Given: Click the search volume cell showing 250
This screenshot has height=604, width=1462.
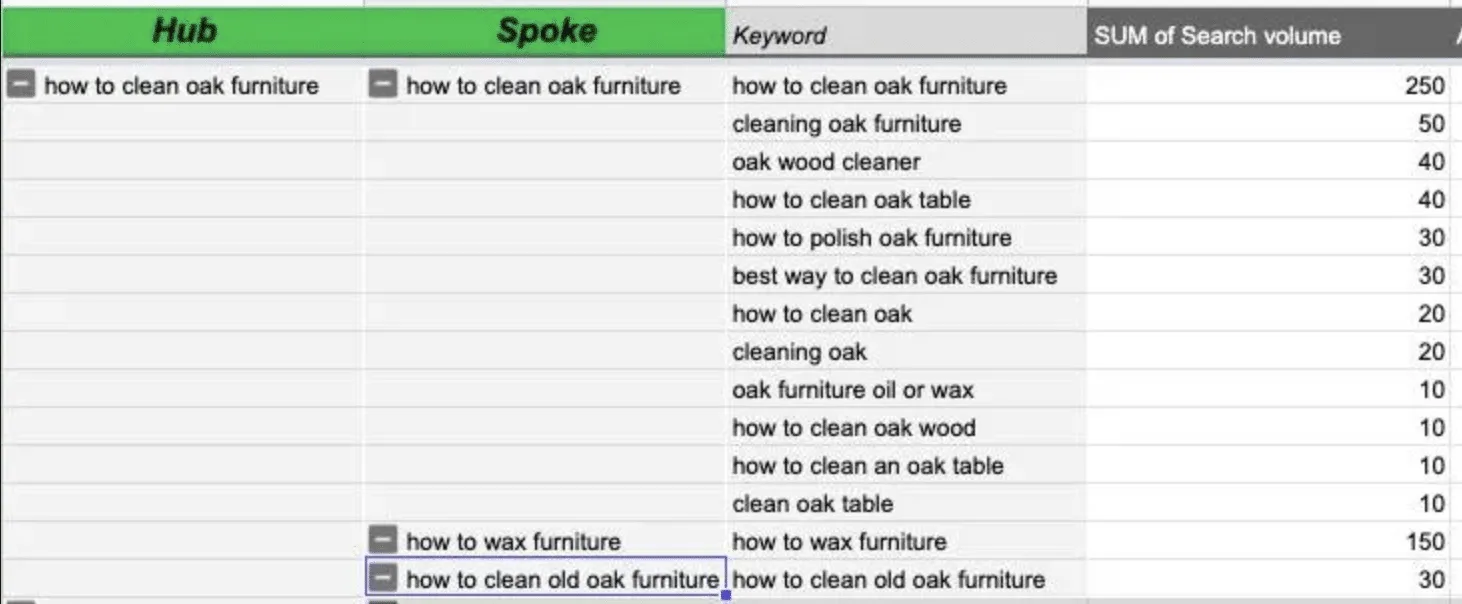Looking at the screenshot, I should click(1268, 86).
